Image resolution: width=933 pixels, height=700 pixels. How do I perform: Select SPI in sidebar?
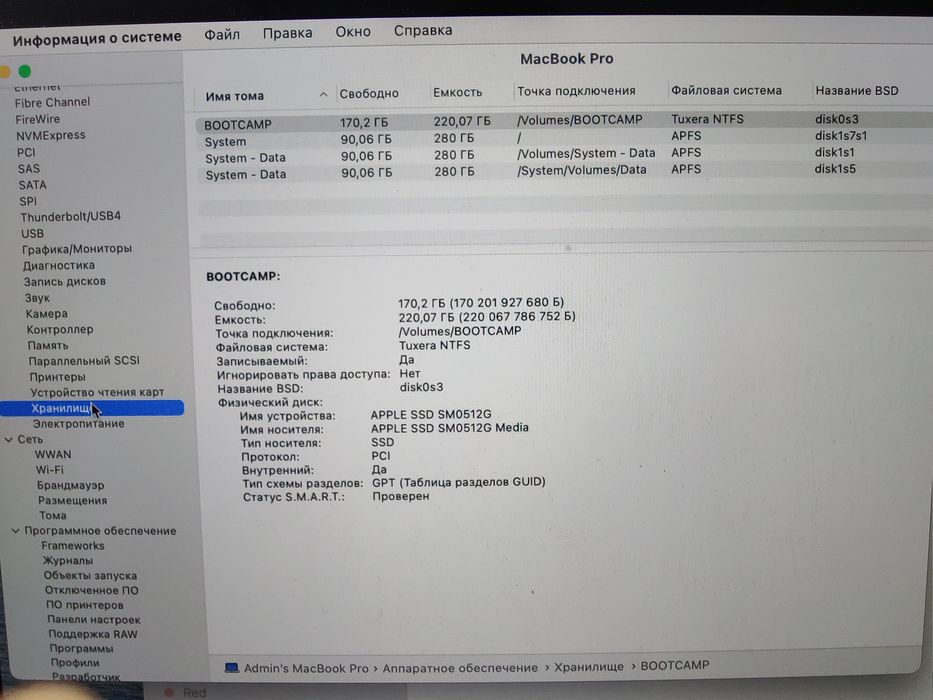click(x=27, y=201)
